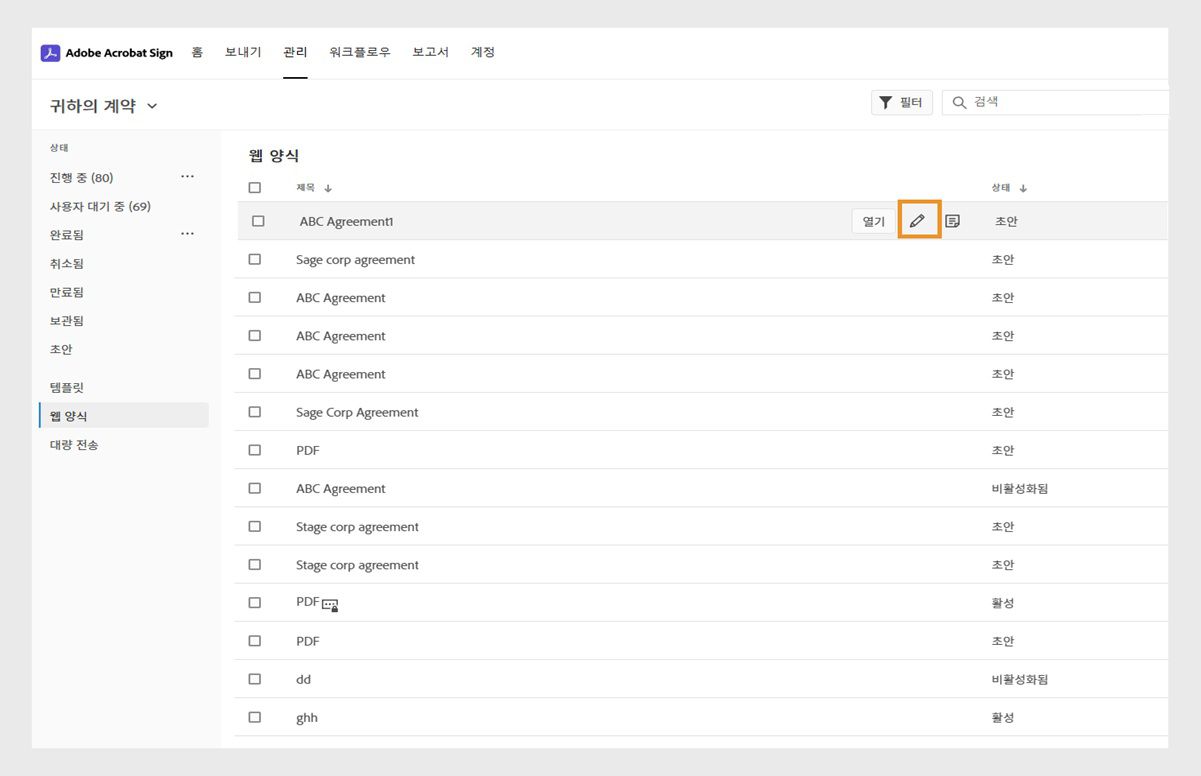Click the search magnifier icon
Viewport: 1201px width, 776px height.
pos(959,101)
